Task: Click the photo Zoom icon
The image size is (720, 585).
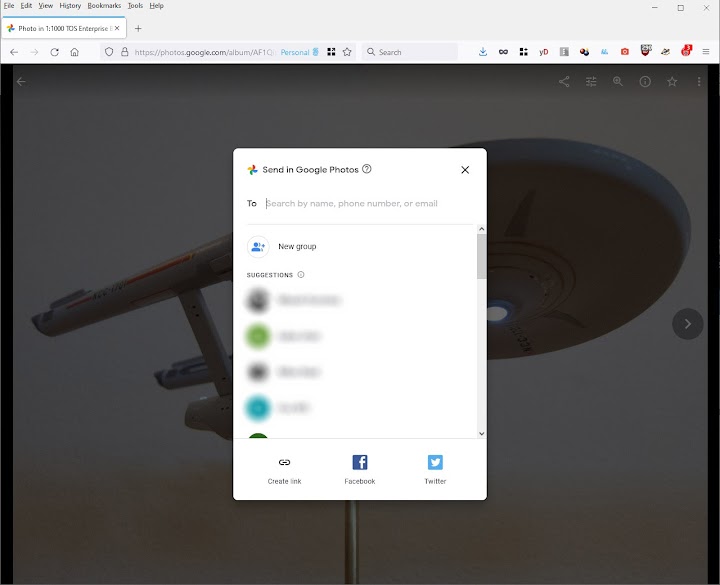Action: (618, 82)
